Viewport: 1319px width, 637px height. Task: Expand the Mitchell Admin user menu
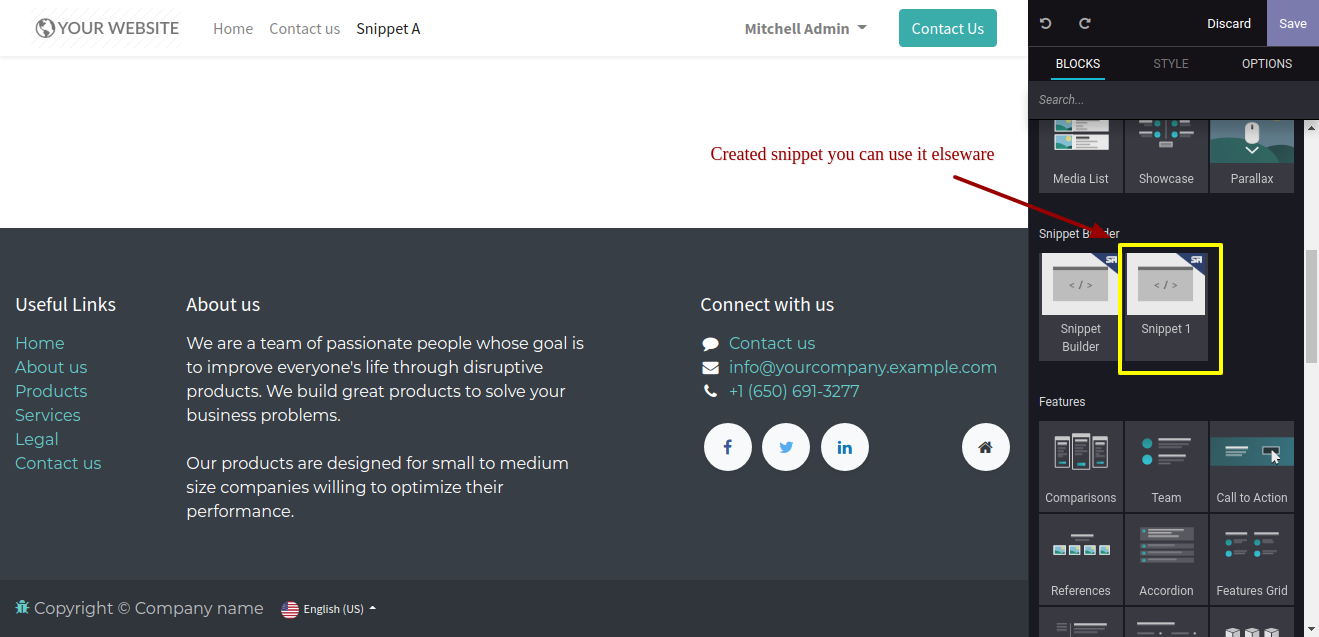tap(805, 29)
